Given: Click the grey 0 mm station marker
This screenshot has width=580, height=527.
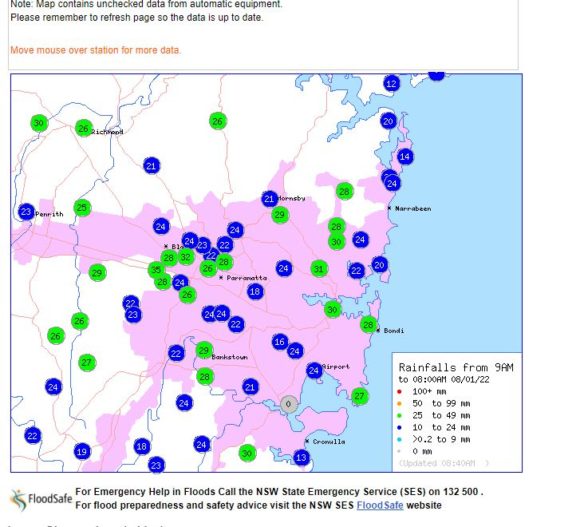Looking at the screenshot, I should pos(289,404).
